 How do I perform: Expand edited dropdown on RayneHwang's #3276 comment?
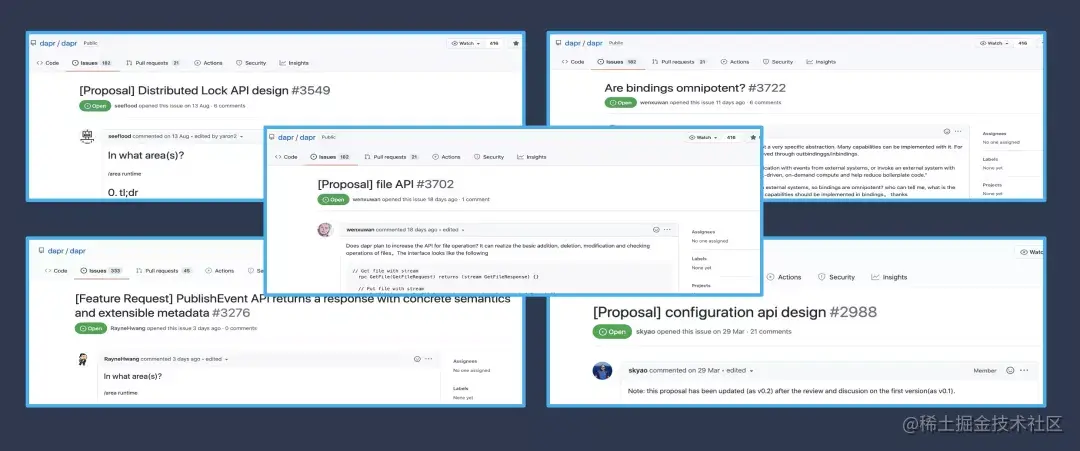(x=227, y=359)
